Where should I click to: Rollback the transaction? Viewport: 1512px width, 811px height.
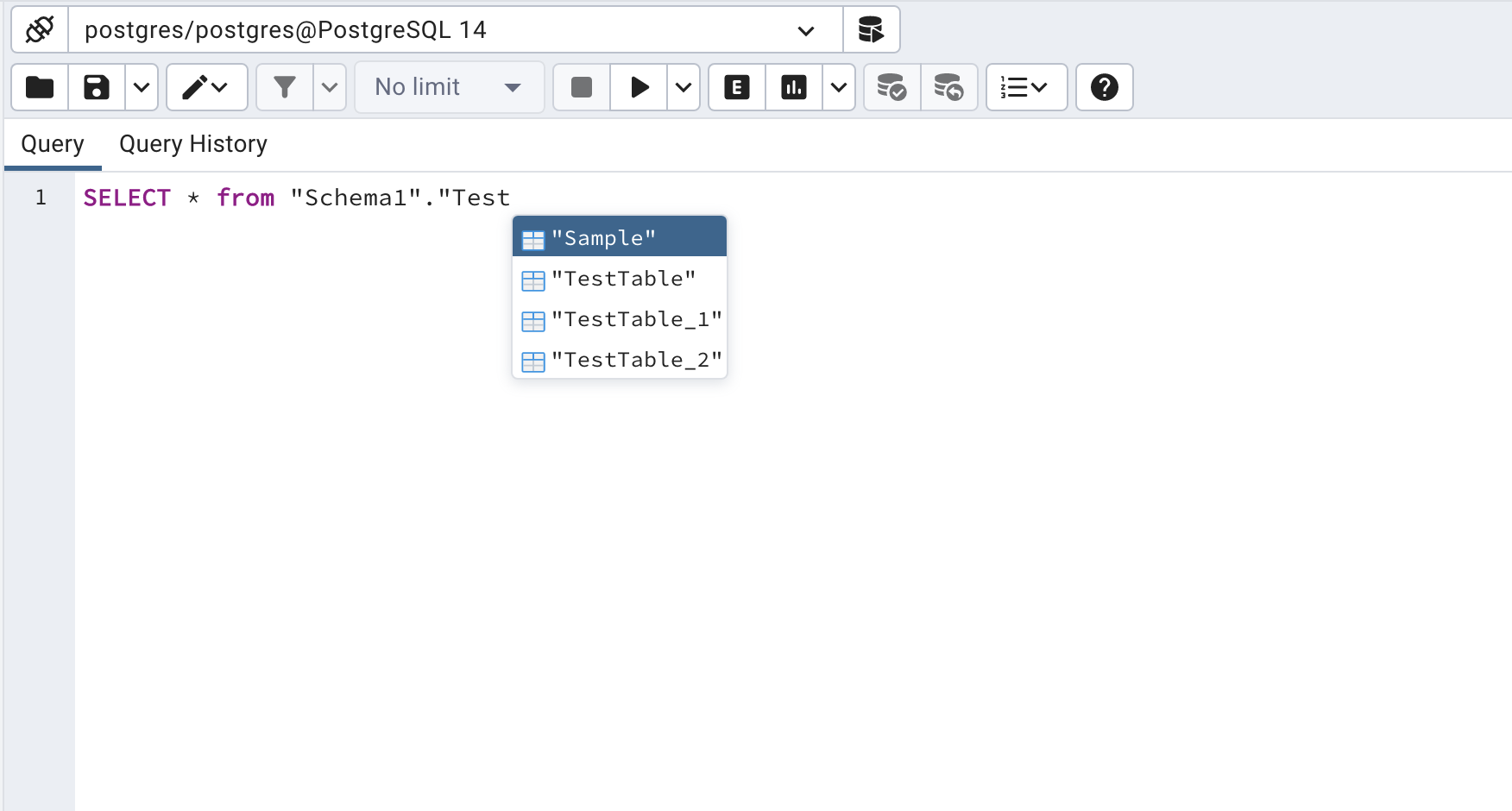click(x=949, y=87)
